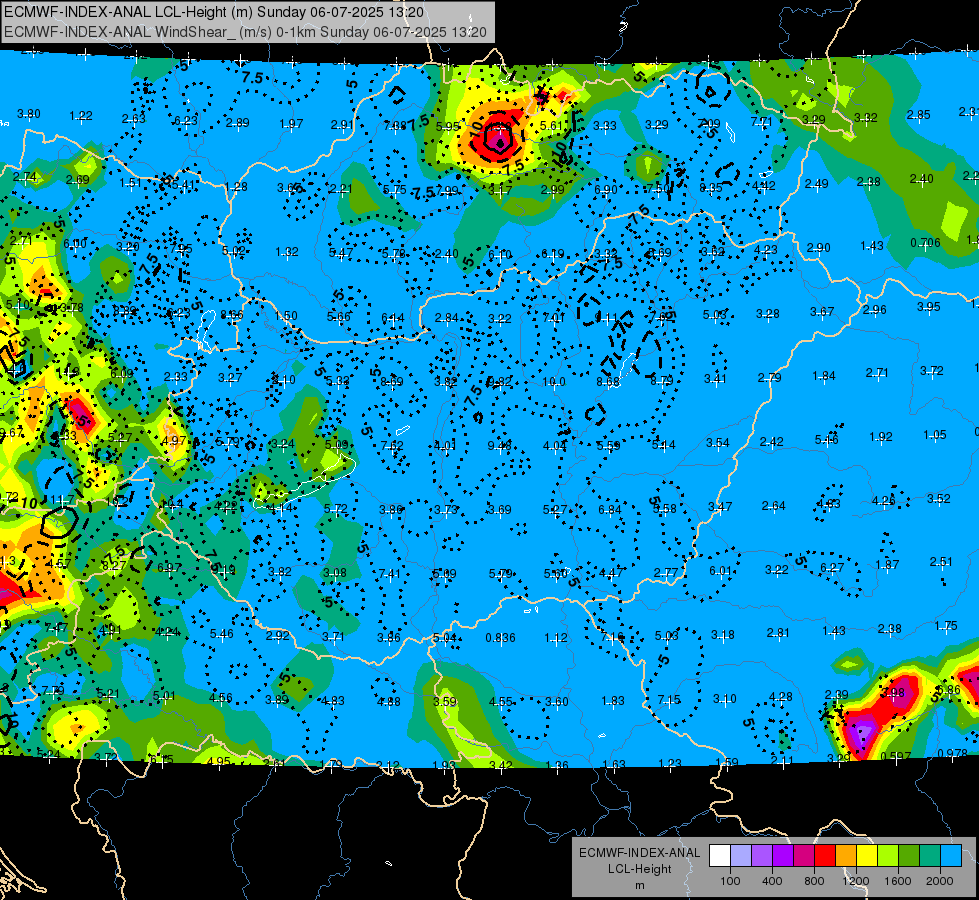Pick the grid value 1.32
The height and width of the screenshot is (900, 979).
(287, 252)
